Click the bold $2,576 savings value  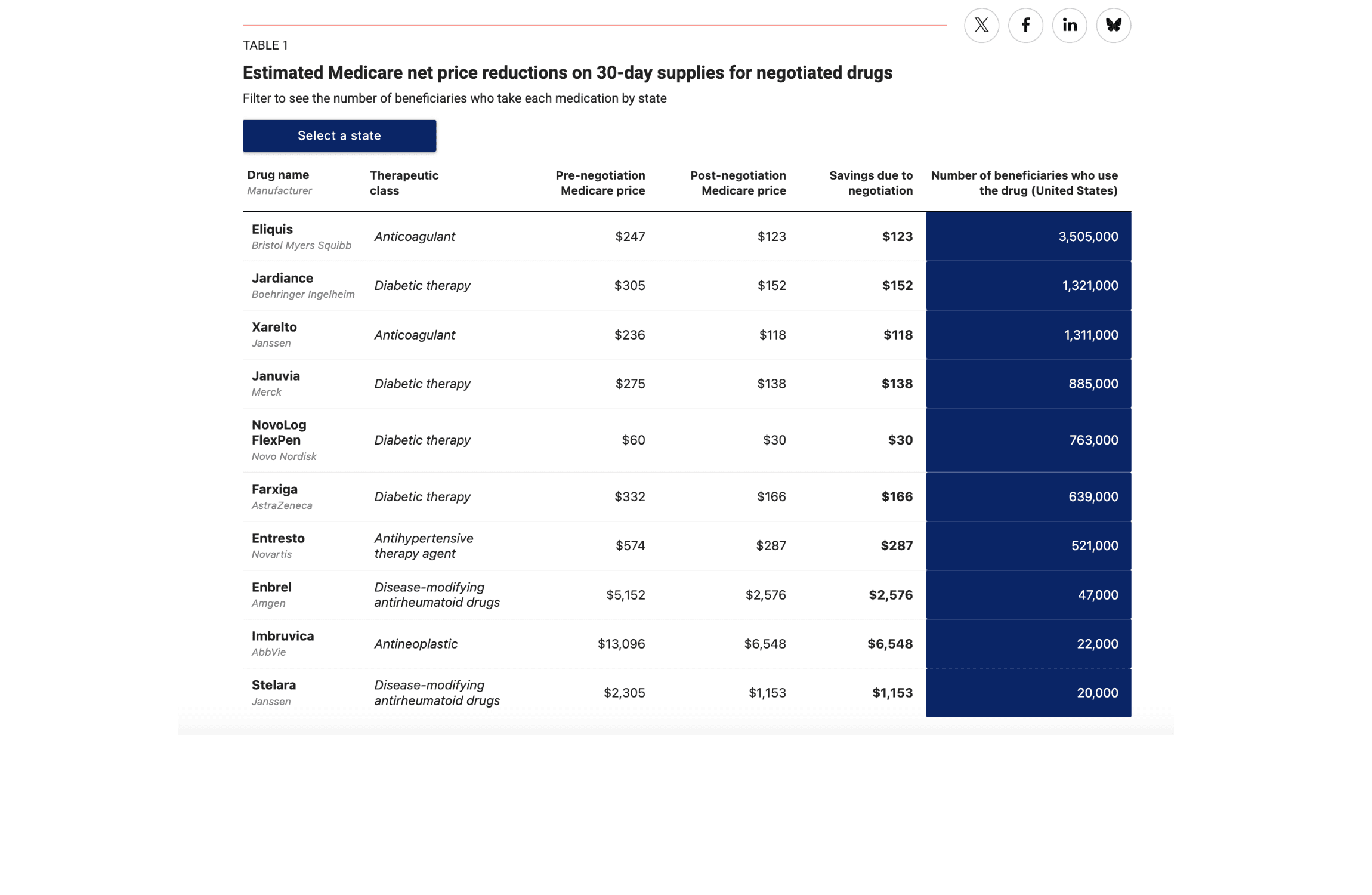click(x=891, y=595)
